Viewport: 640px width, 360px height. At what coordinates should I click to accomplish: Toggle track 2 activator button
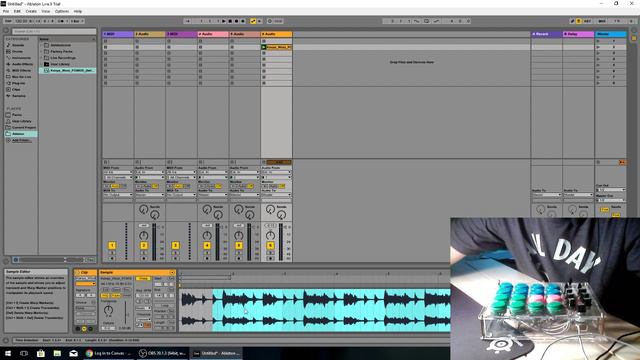point(144,245)
